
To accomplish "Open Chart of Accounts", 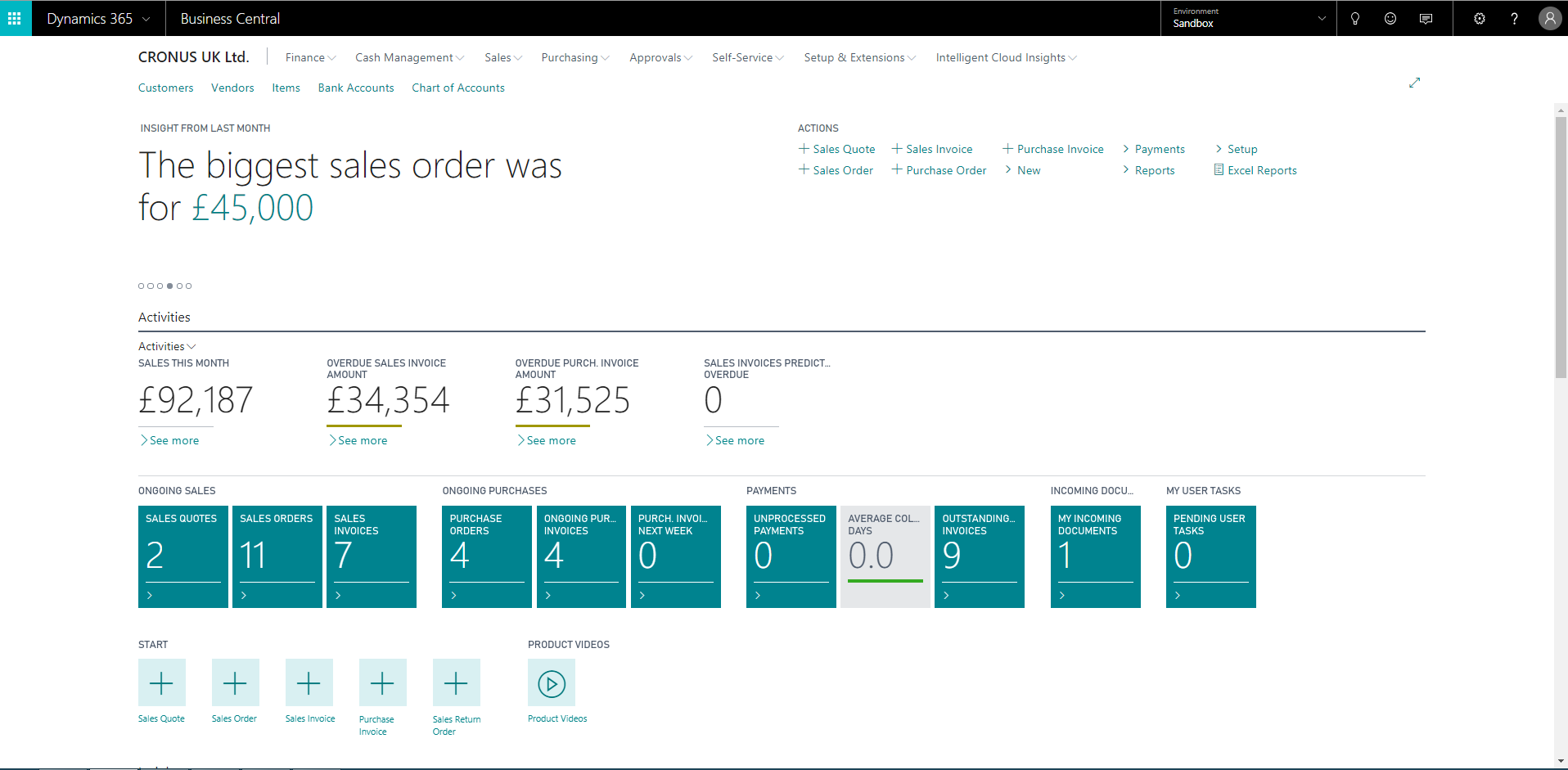I will (458, 88).
